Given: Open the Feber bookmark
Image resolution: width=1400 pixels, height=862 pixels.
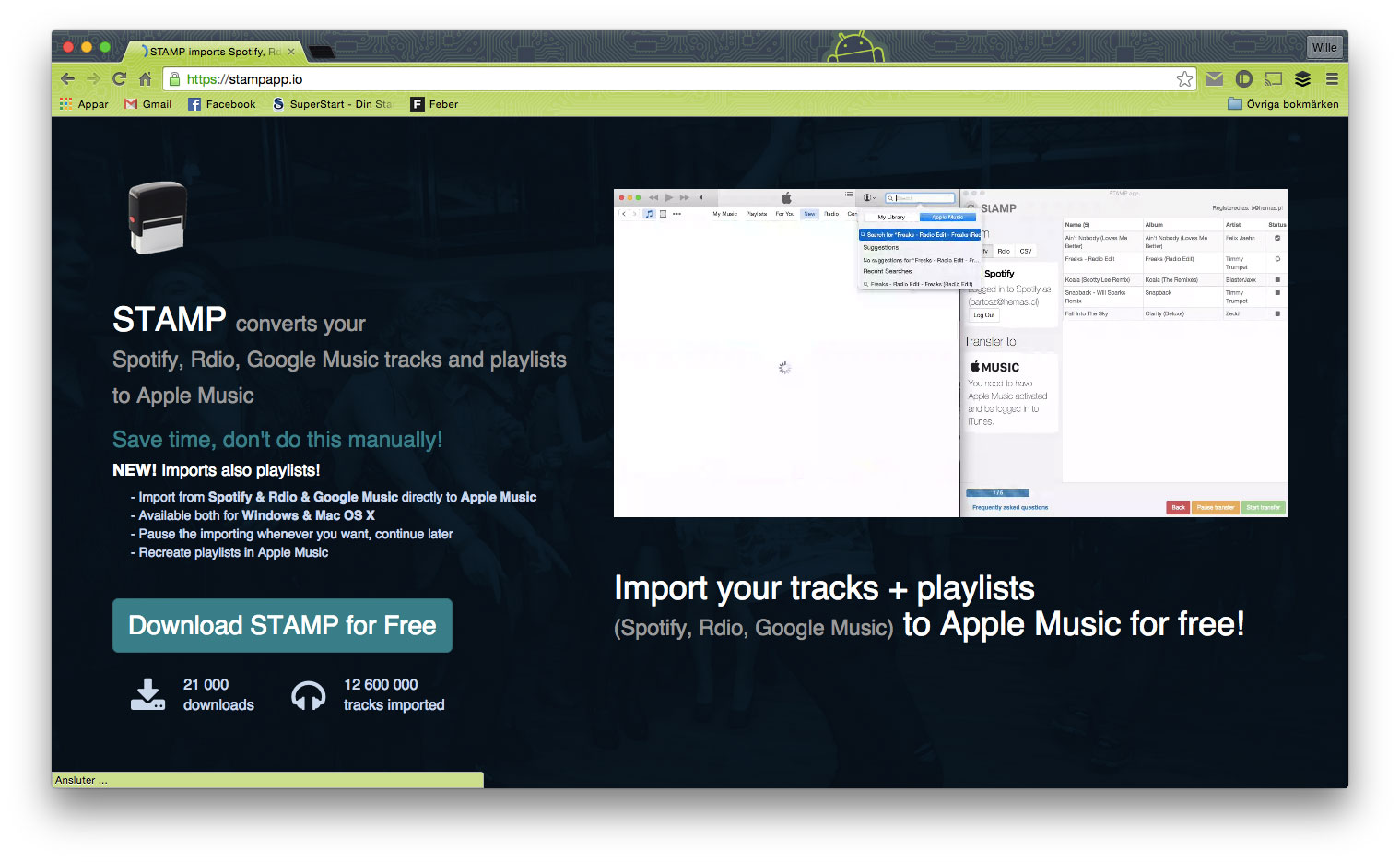Looking at the screenshot, I should click(x=435, y=104).
